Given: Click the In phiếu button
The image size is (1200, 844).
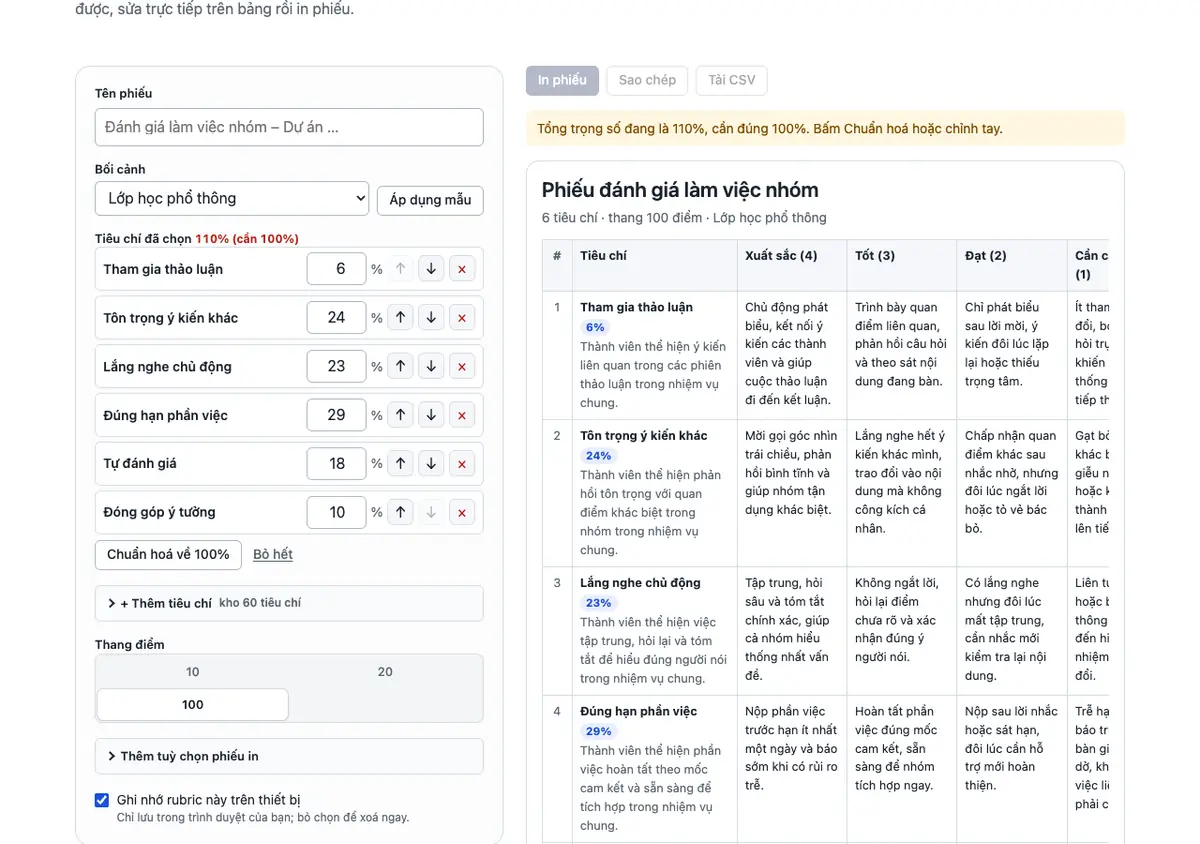Looking at the screenshot, I should pos(562,80).
